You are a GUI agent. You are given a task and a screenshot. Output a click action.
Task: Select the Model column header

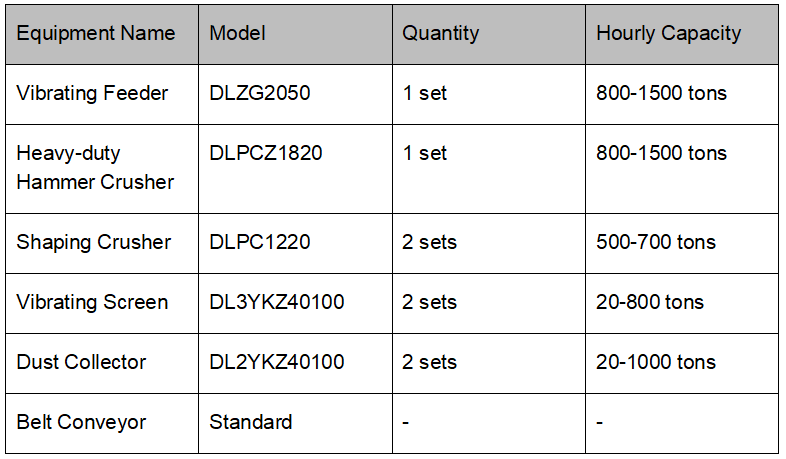(238, 33)
